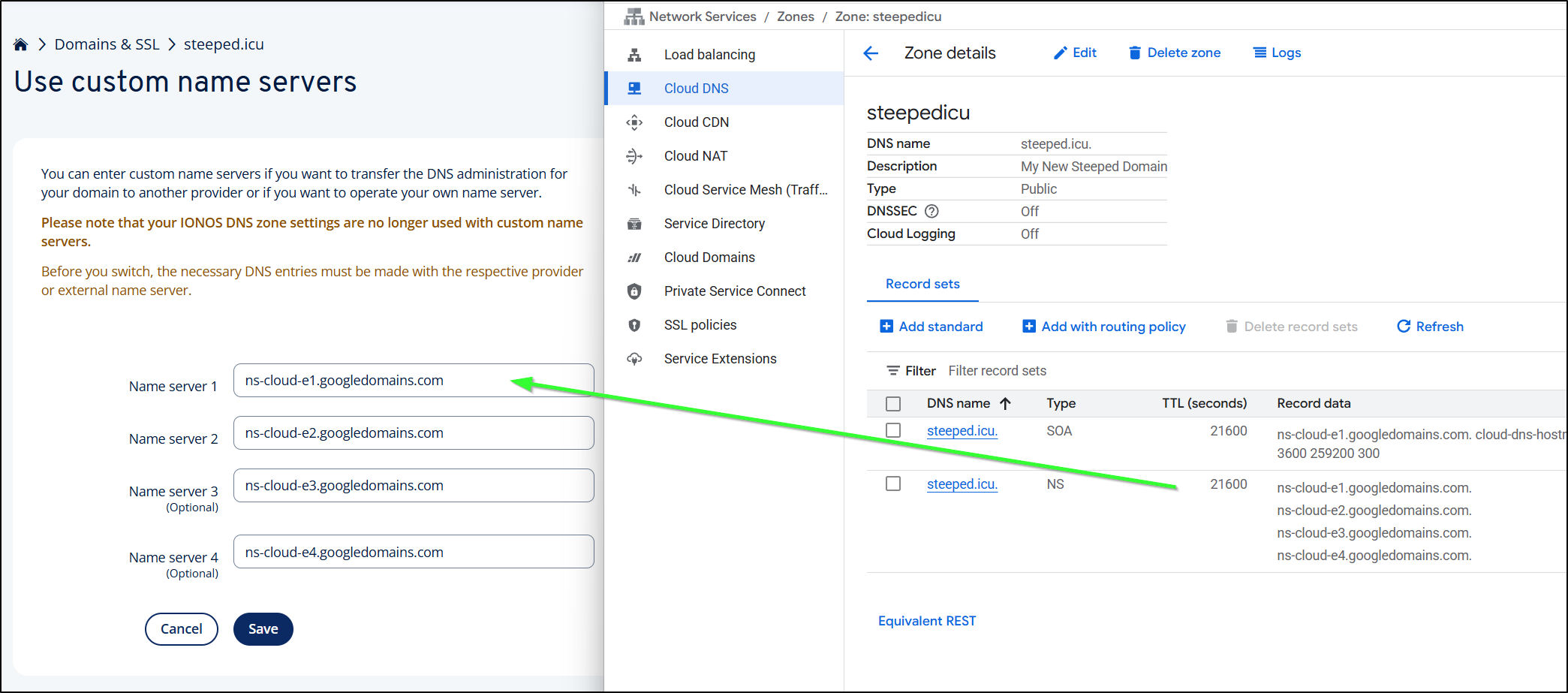This screenshot has height=693, width=1568.
Task: Click the Refresh record sets icon
Action: (1403, 327)
